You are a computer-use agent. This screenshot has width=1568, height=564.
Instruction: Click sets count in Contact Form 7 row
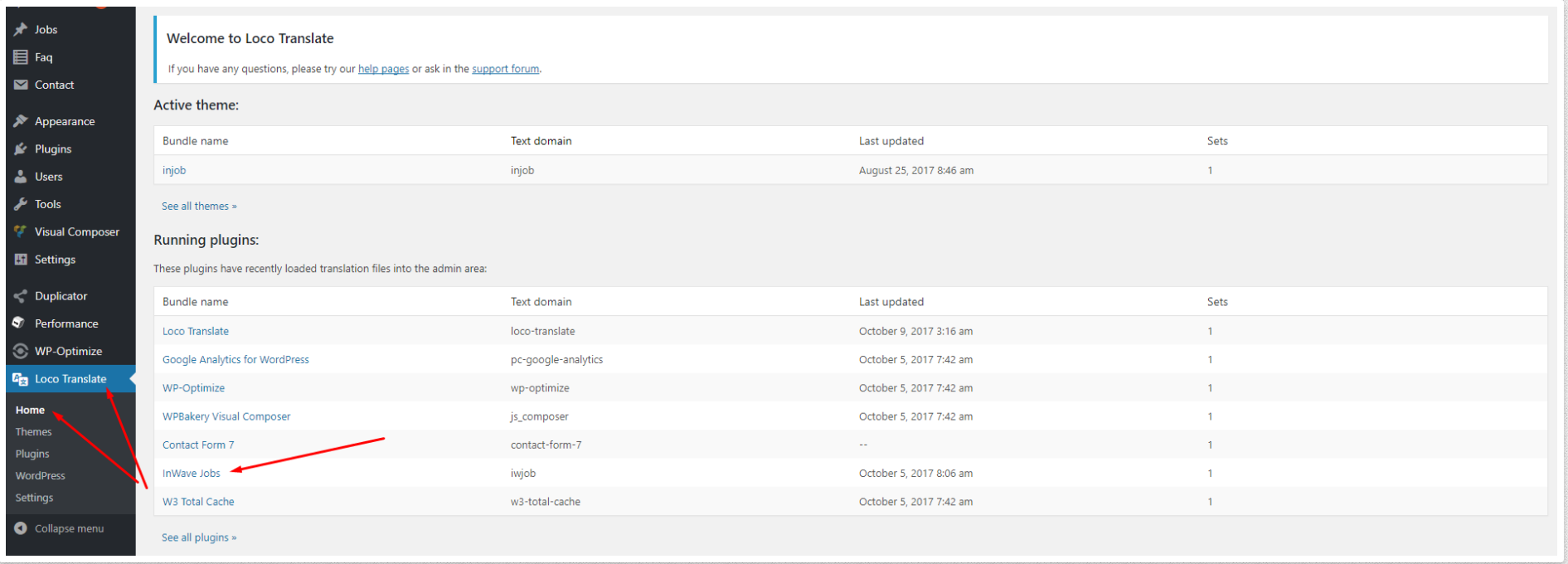pos(1210,445)
